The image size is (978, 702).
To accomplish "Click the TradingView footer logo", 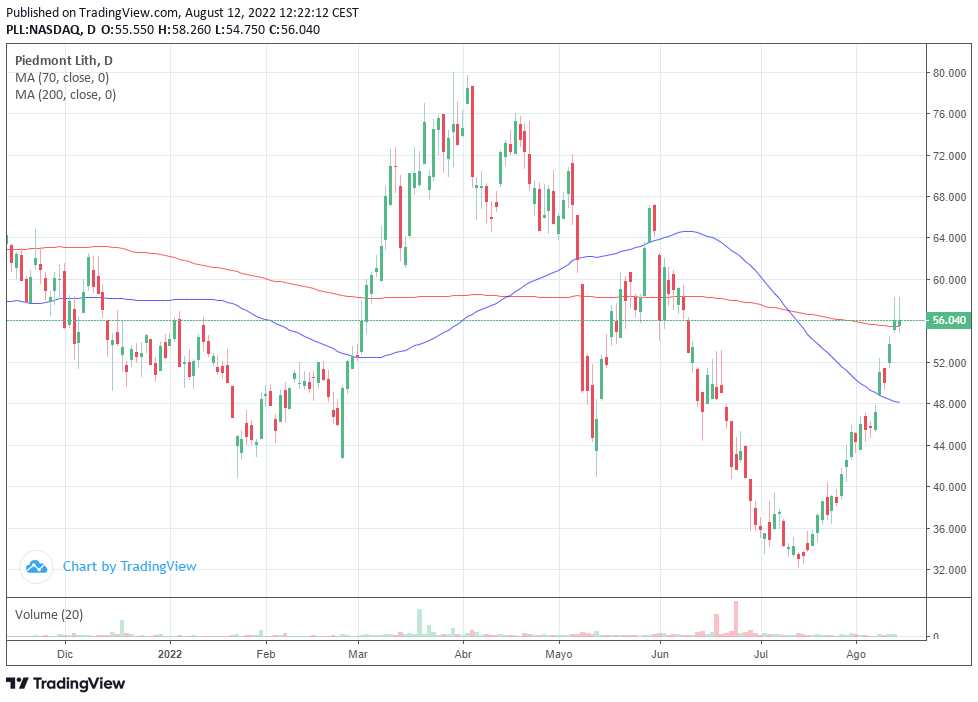I will (x=65, y=683).
